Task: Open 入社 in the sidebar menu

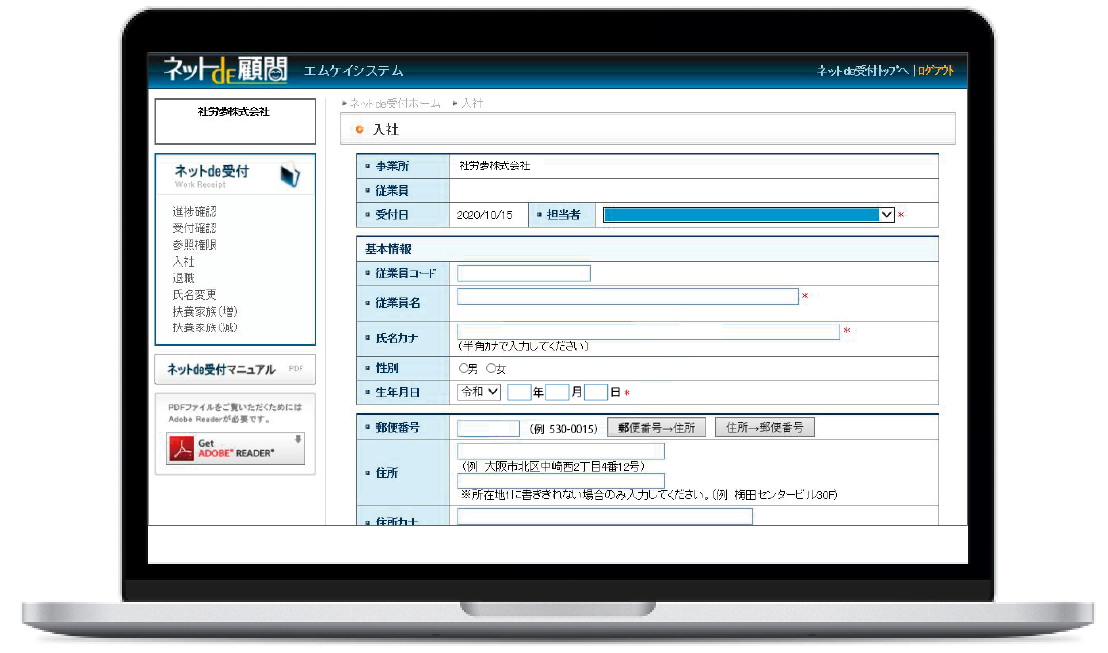Action: pos(183,261)
